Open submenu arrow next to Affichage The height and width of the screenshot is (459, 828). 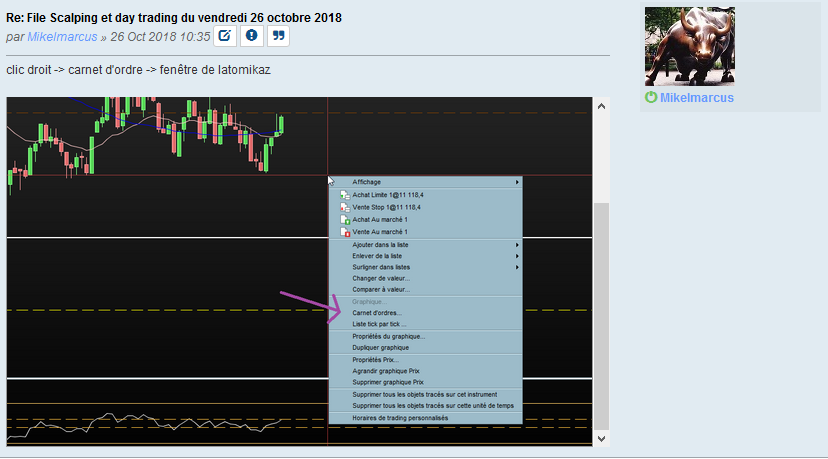pos(517,182)
